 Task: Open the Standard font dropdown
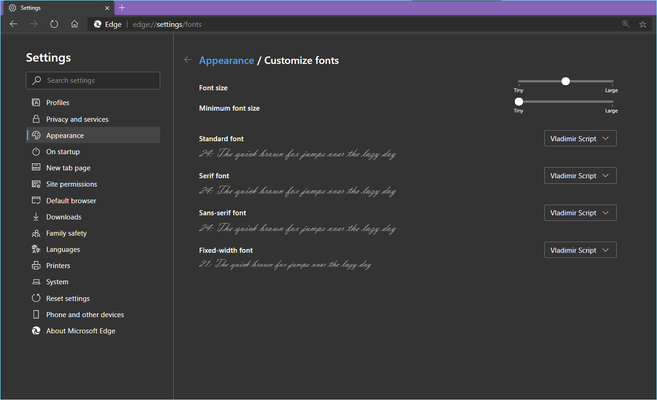tap(580, 138)
